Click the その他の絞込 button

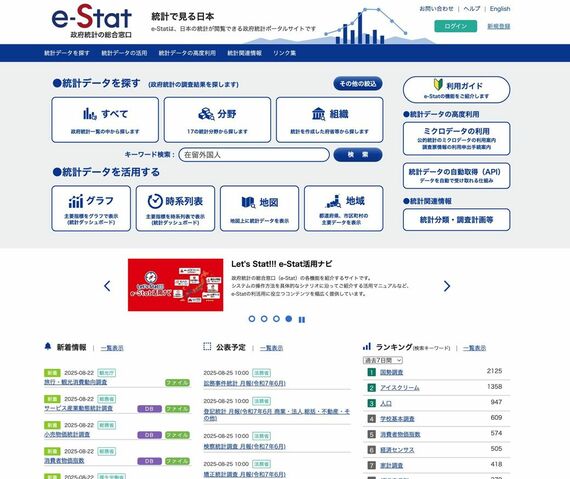point(358,84)
